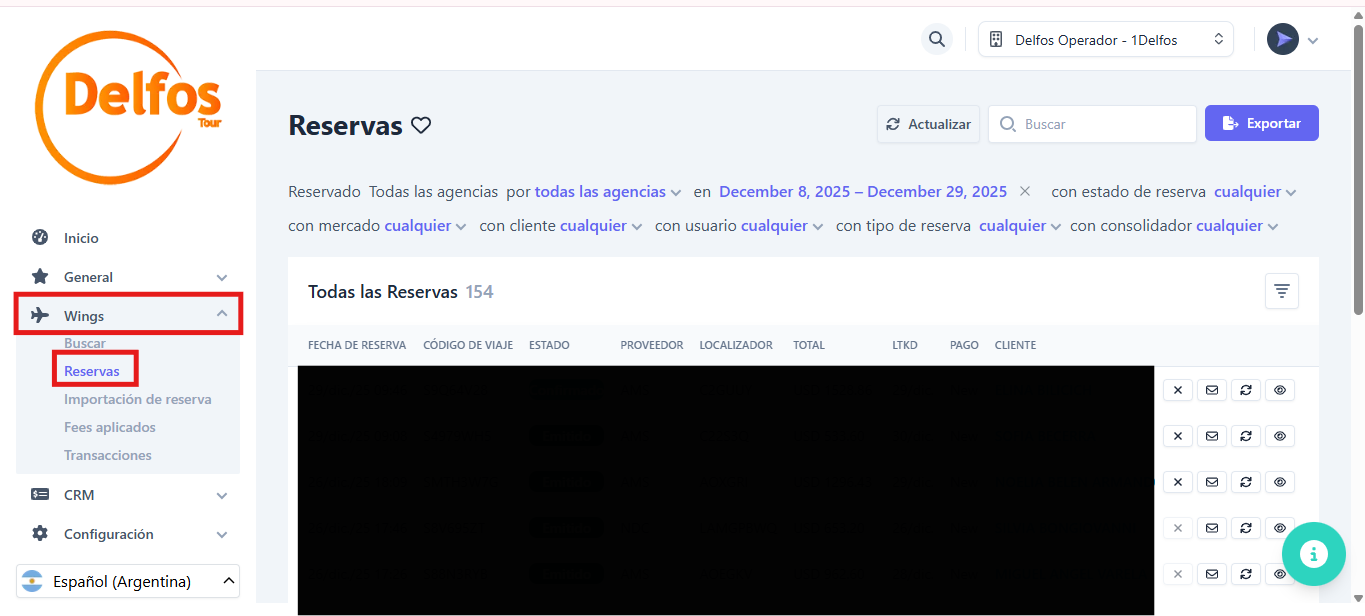Click the sync icon in third row

tap(1245, 482)
